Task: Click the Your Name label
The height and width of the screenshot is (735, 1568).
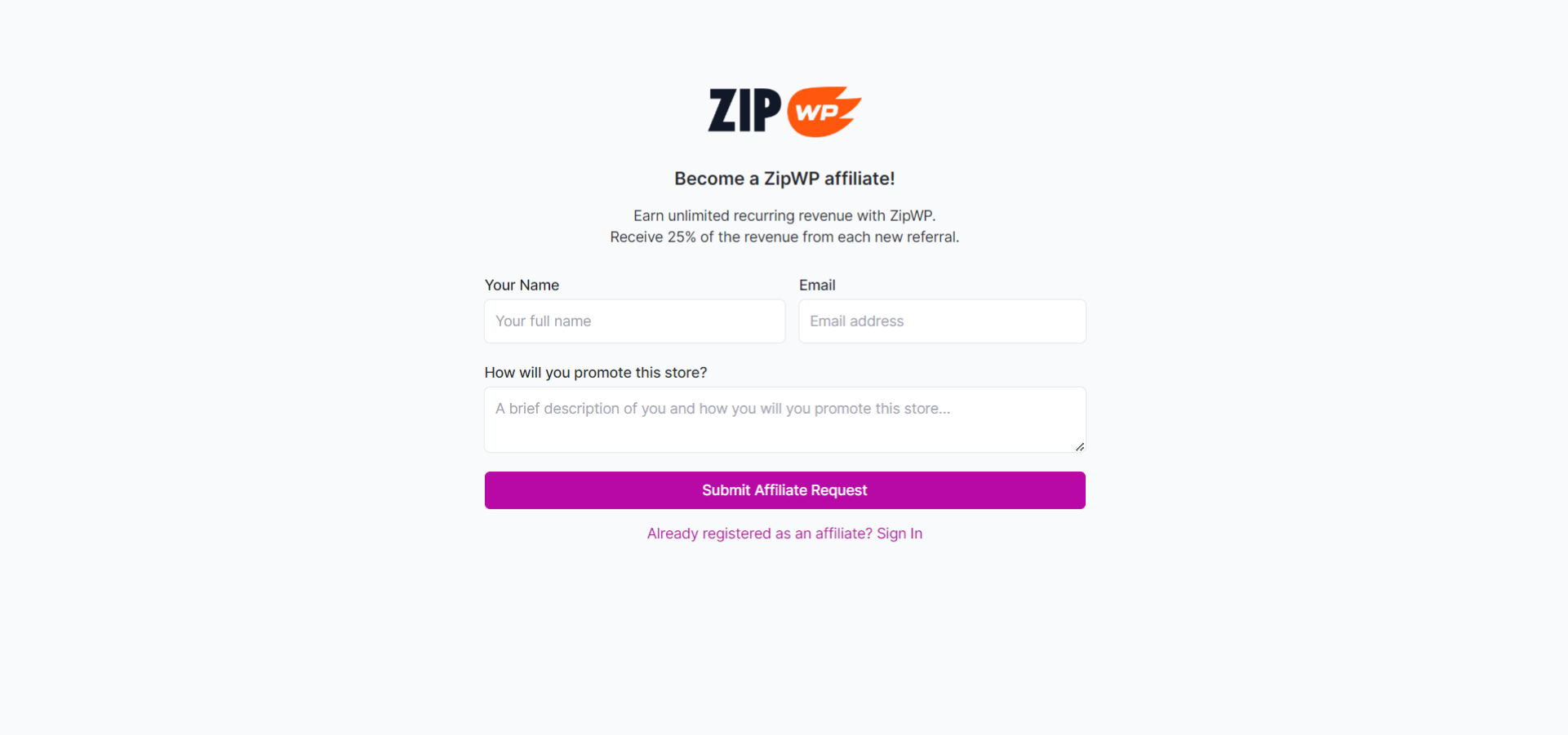Action: (x=521, y=285)
